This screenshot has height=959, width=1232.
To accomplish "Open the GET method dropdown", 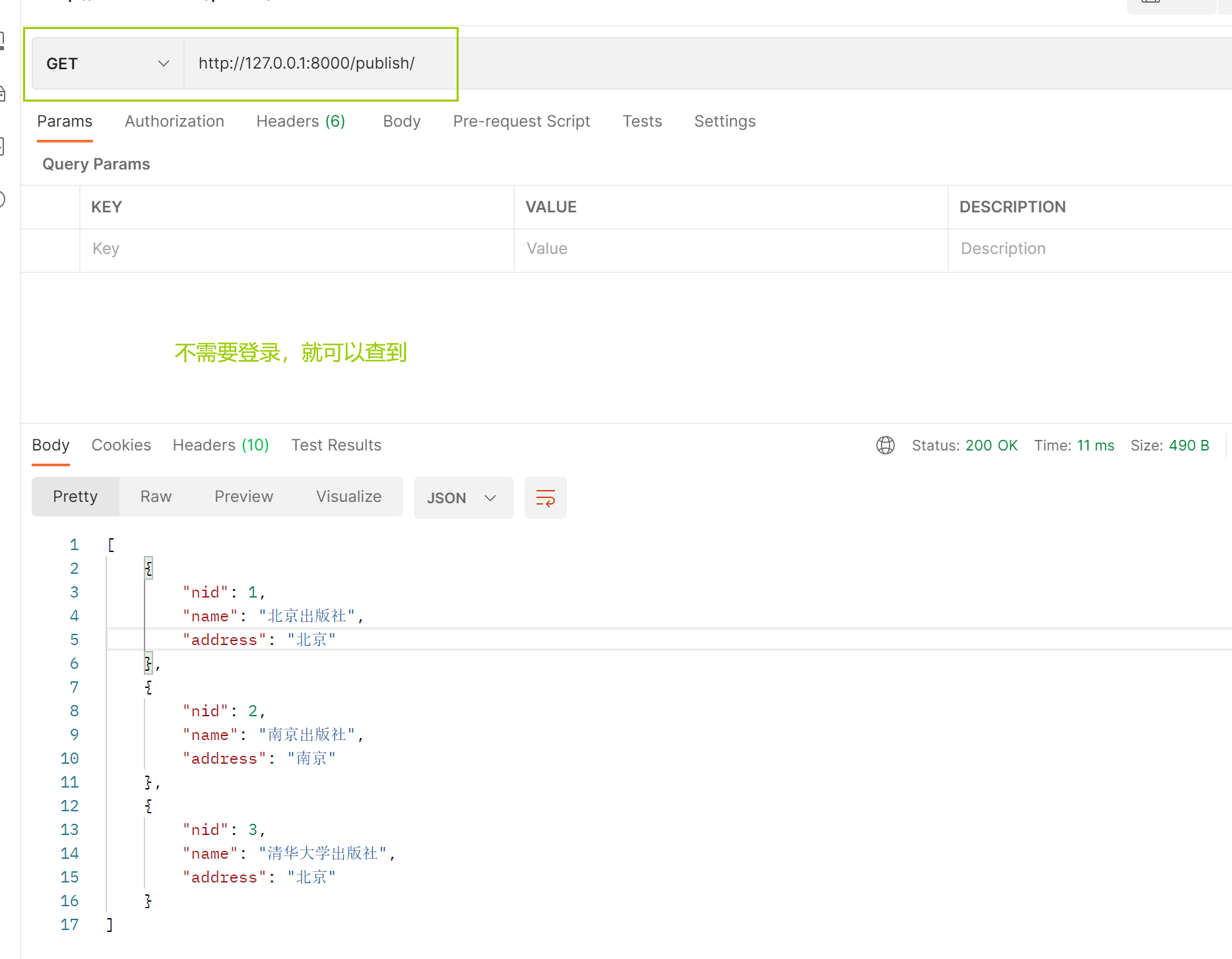I will (x=108, y=63).
